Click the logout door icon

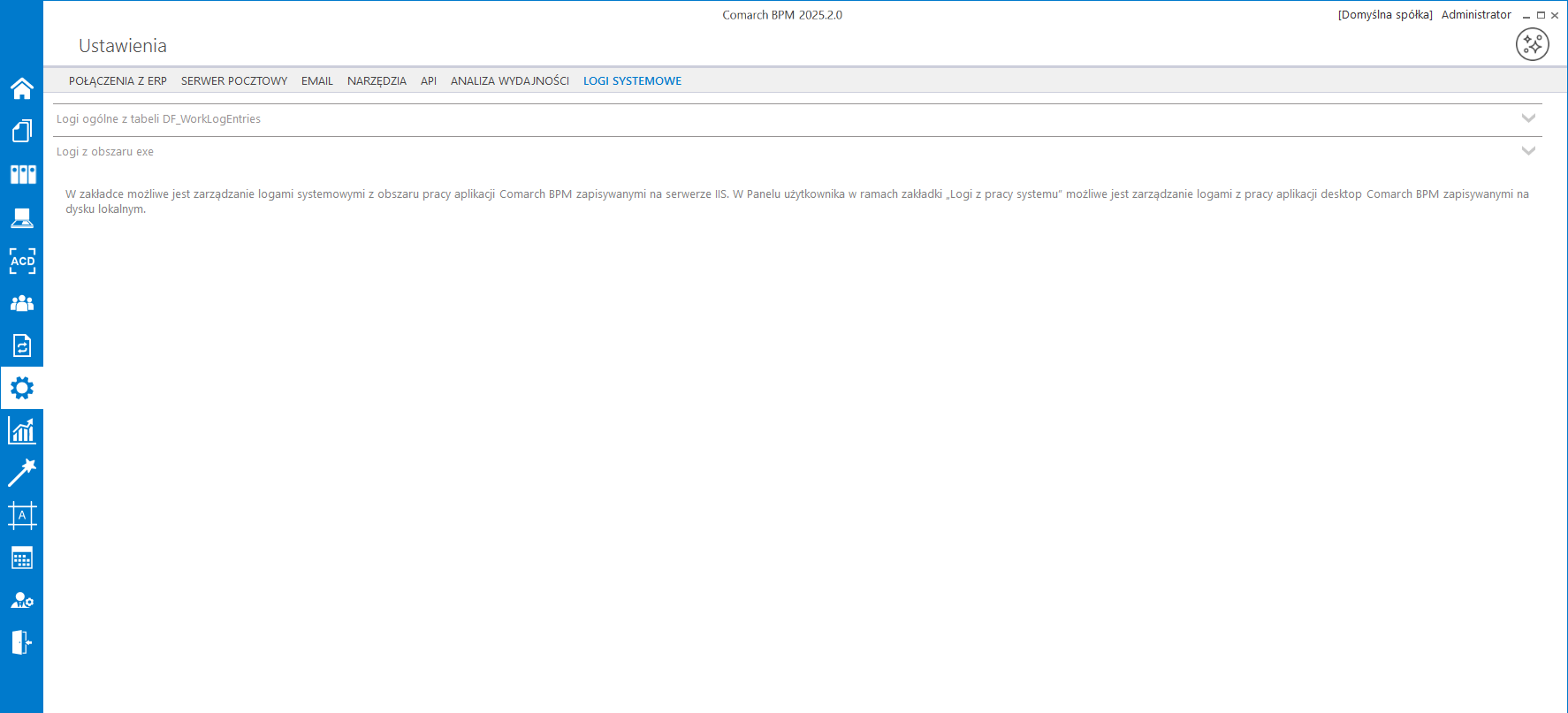(22, 642)
